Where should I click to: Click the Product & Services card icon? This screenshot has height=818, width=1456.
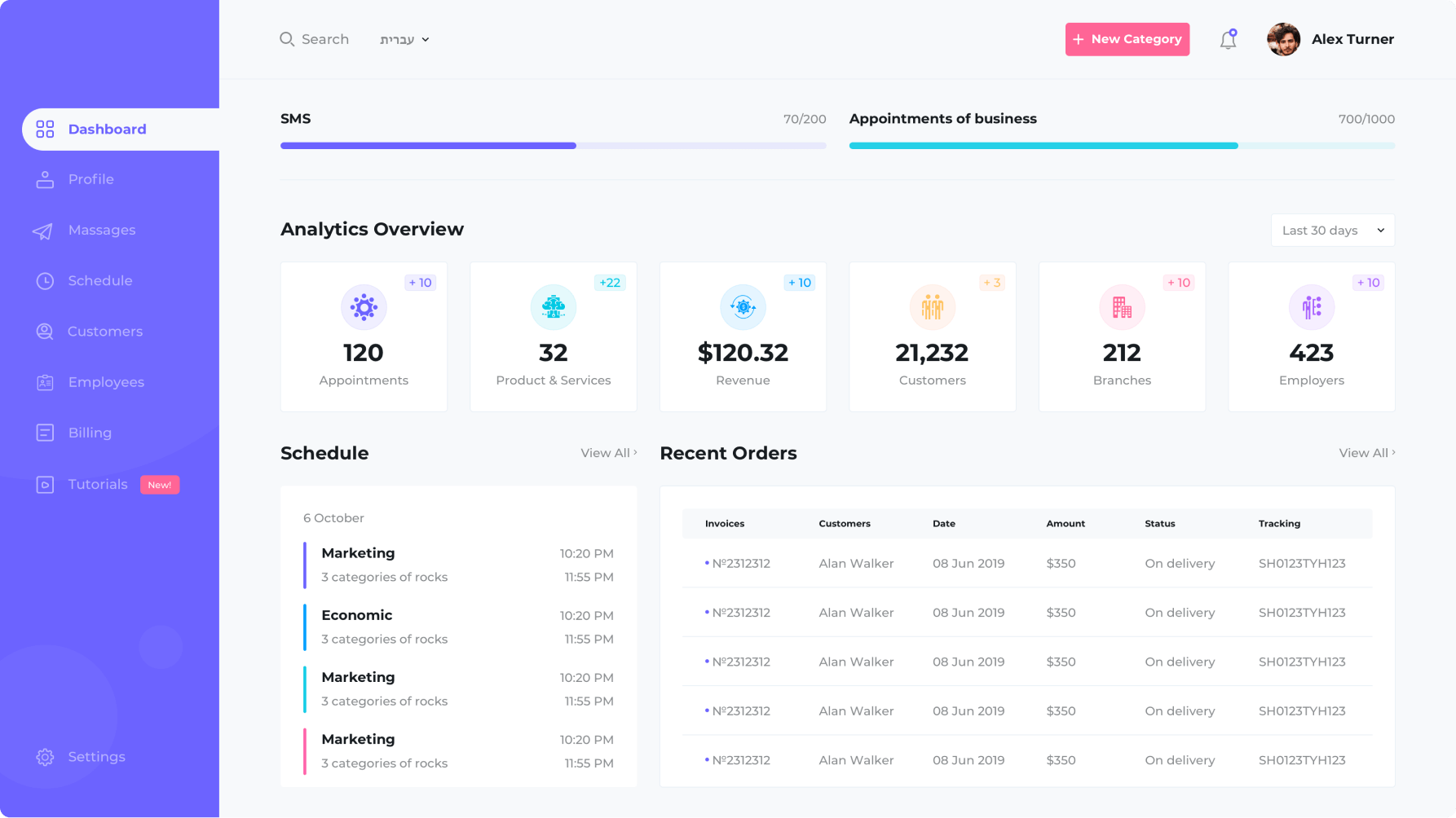click(x=554, y=307)
